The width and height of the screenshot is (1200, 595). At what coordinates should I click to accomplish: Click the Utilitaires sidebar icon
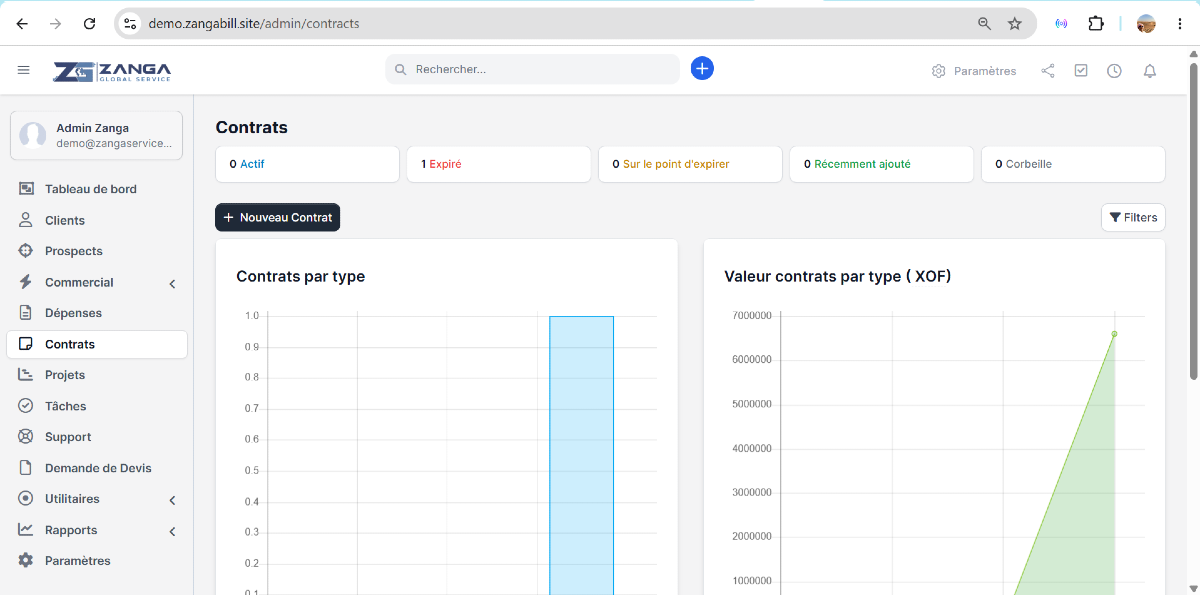pyautogui.click(x=26, y=499)
